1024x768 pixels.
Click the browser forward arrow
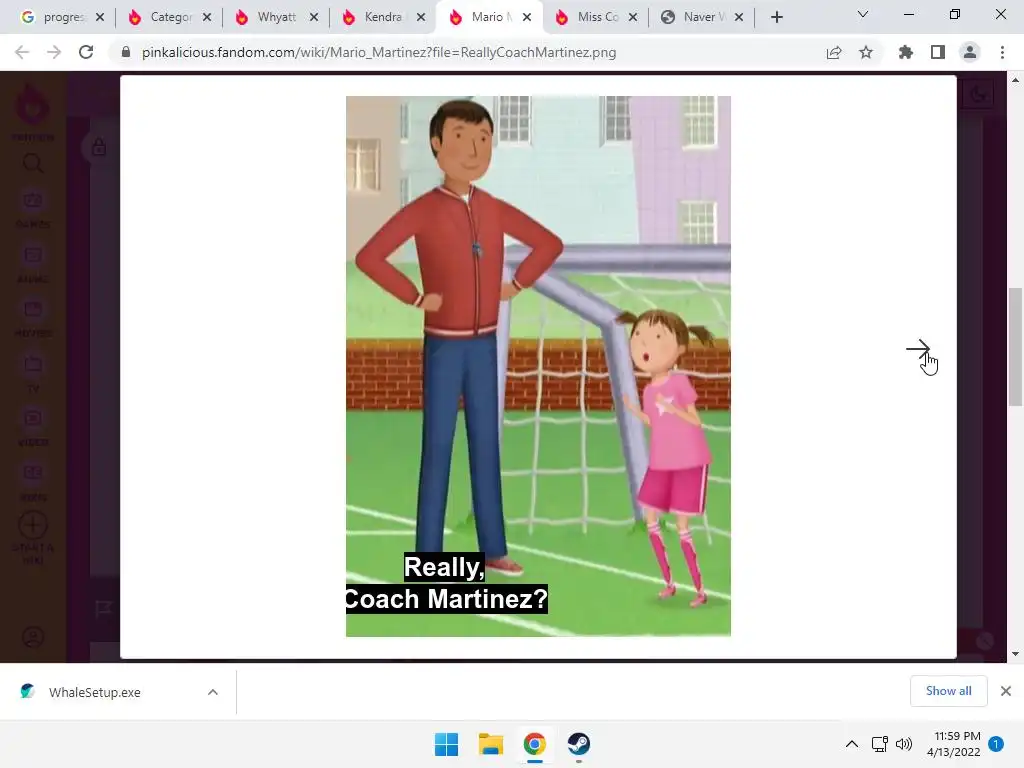click(x=54, y=52)
